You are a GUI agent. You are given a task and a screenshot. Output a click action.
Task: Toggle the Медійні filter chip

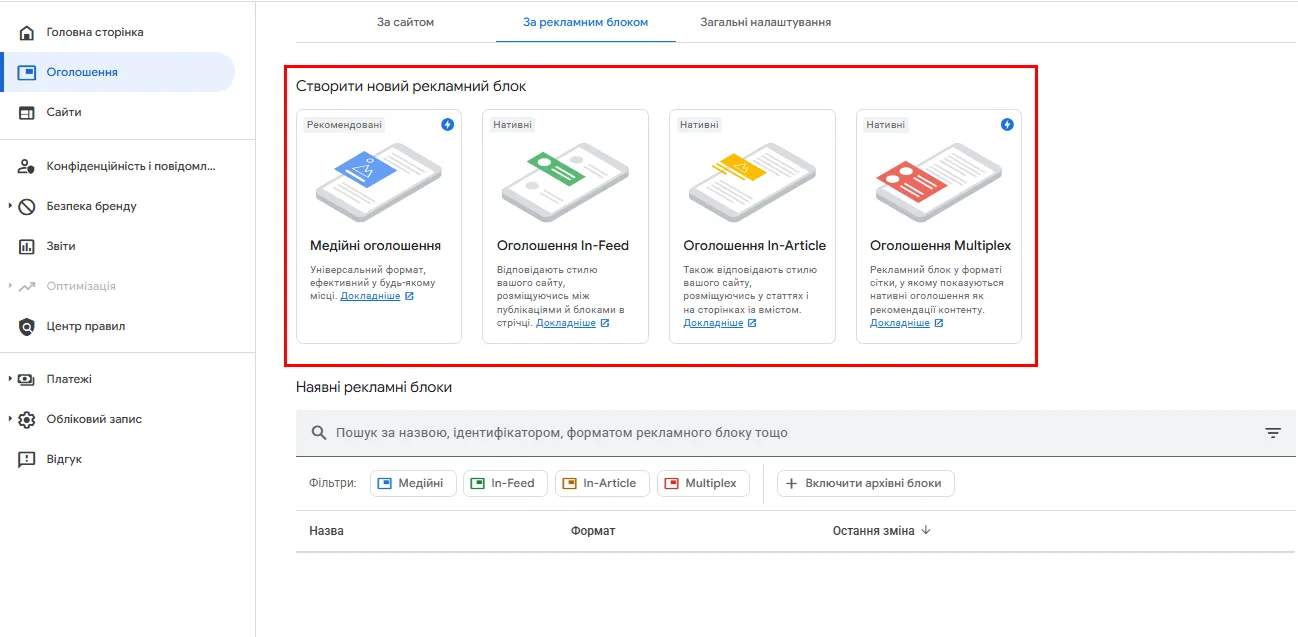413,484
